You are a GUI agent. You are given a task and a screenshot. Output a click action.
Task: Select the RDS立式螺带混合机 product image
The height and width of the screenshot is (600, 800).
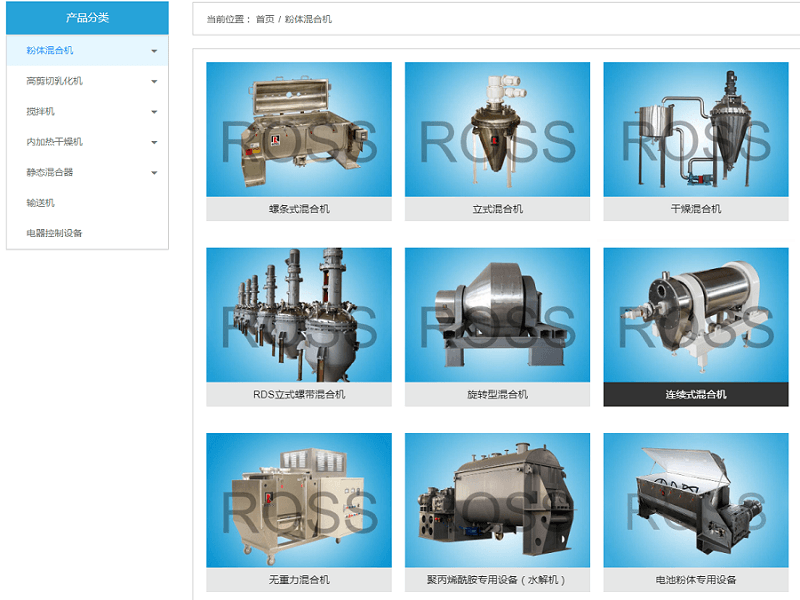tap(299, 315)
